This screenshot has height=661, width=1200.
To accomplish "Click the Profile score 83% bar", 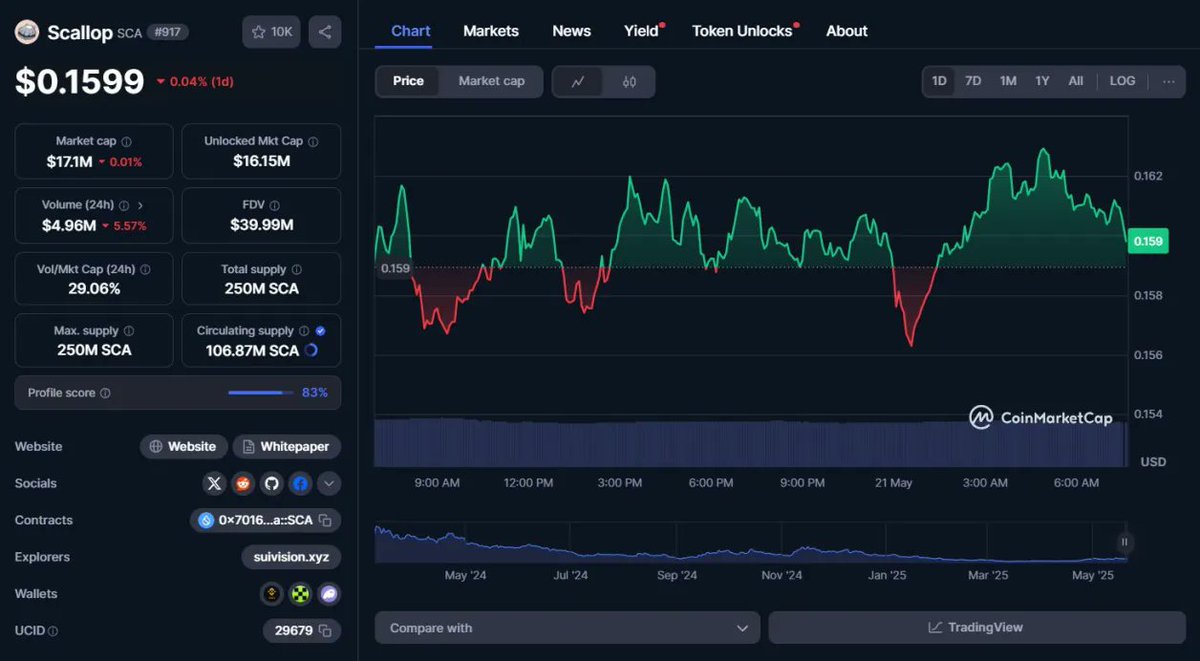I will [262, 393].
